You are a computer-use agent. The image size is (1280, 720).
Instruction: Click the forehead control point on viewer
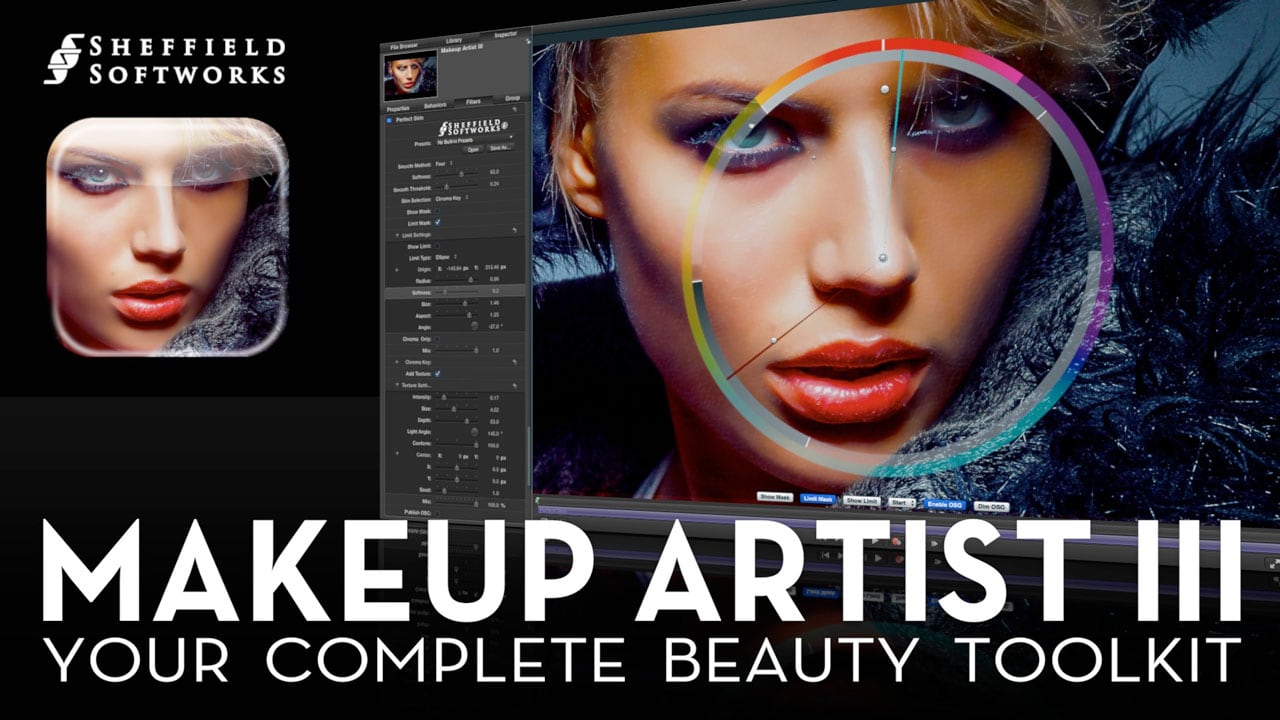point(884,90)
